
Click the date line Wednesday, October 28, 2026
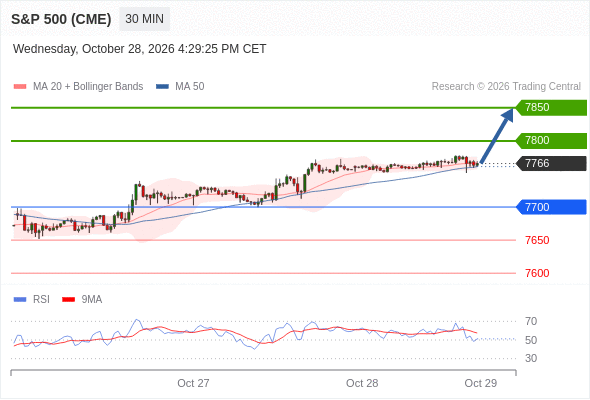coord(140,49)
